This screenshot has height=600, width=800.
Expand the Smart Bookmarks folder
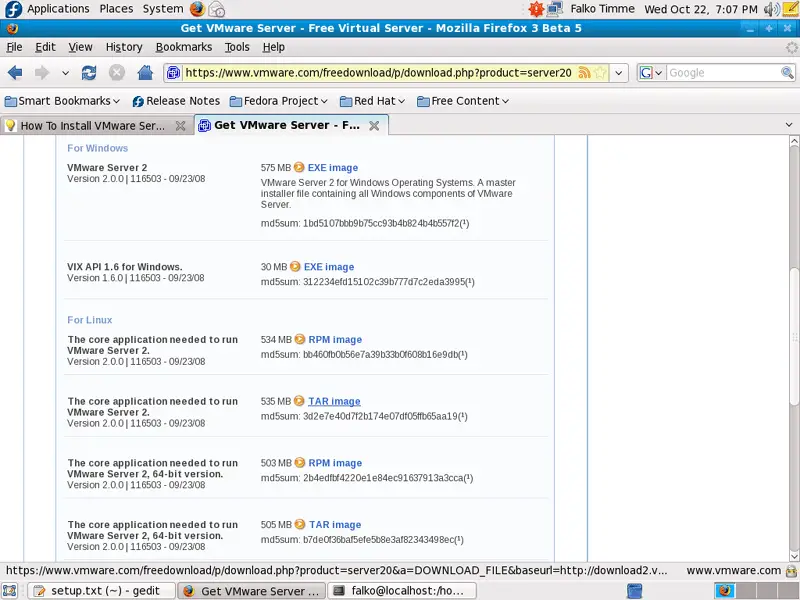[62, 101]
